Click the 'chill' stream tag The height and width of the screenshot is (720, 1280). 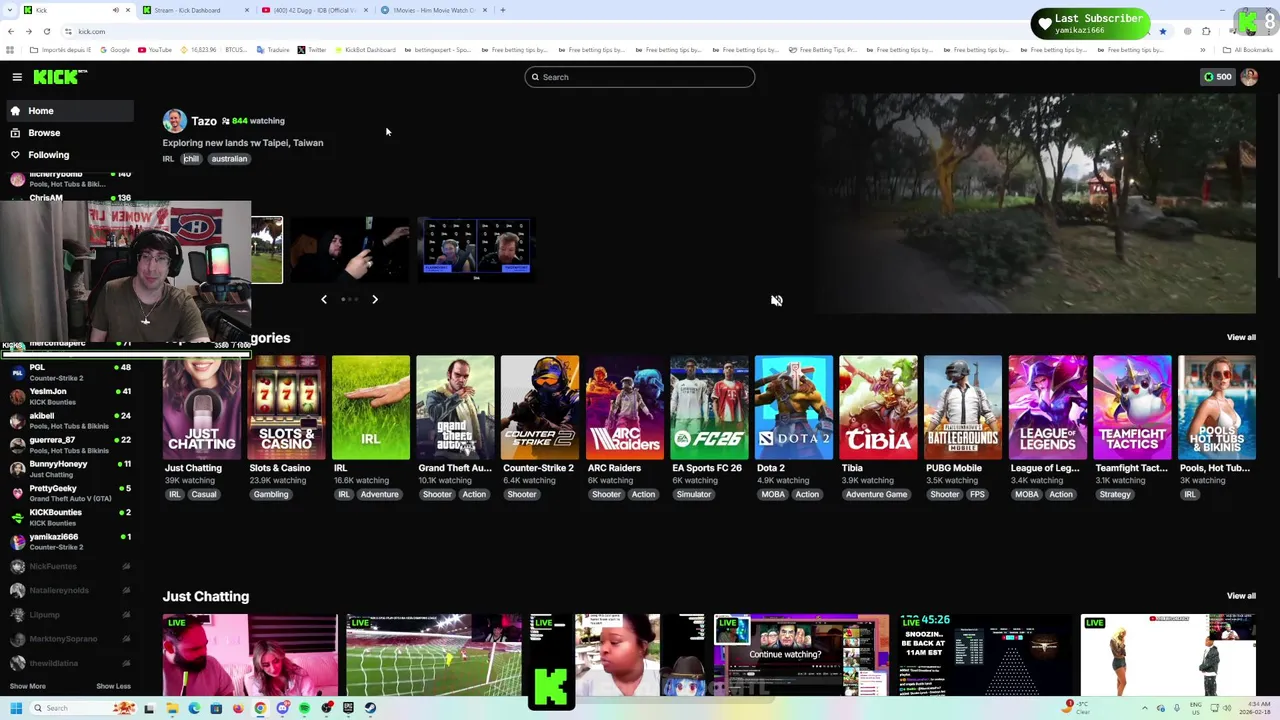pyautogui.click(x=191, y=159)
